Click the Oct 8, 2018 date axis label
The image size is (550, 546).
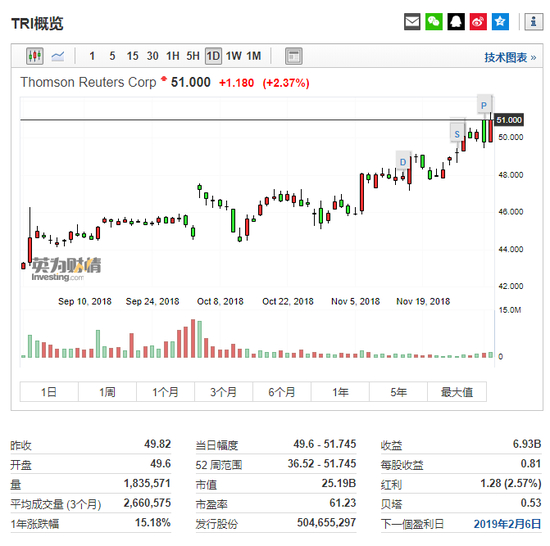tap(220, 302)
